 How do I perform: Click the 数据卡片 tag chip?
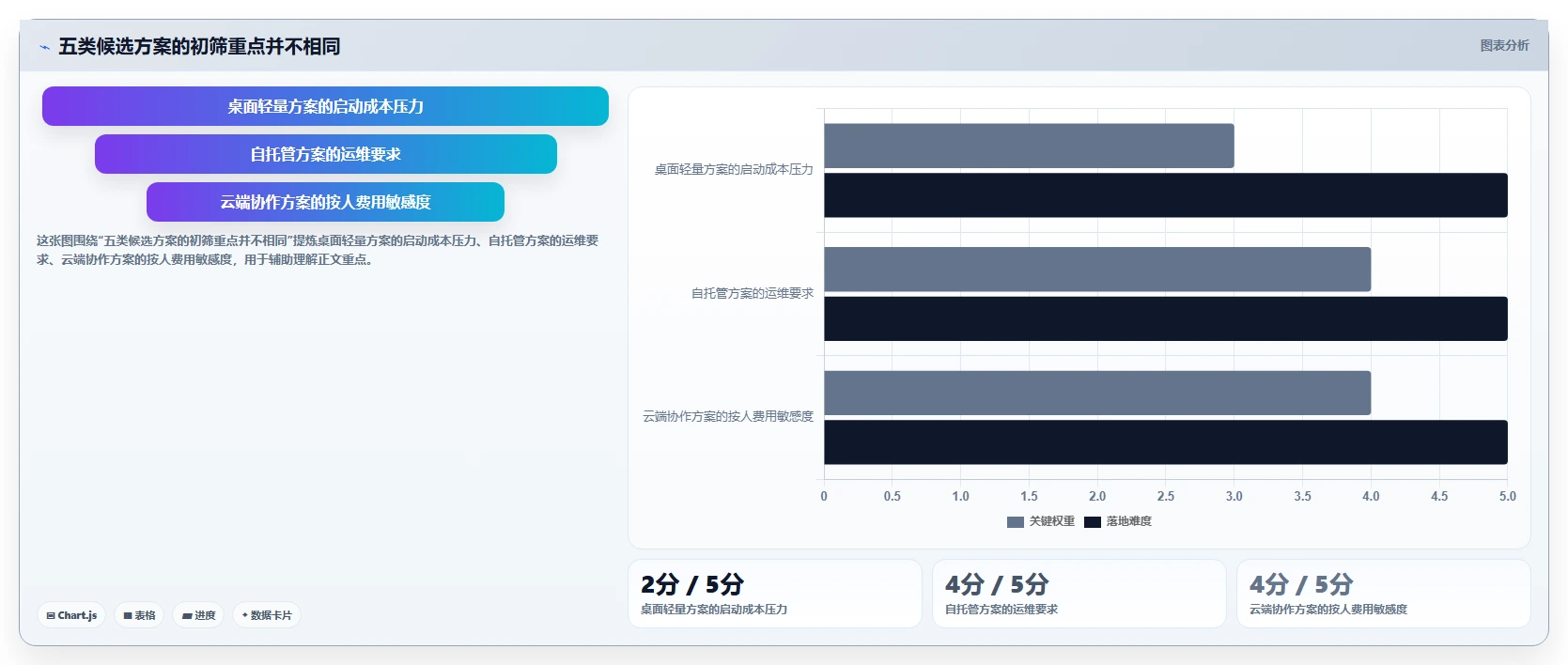click(267, 615)
